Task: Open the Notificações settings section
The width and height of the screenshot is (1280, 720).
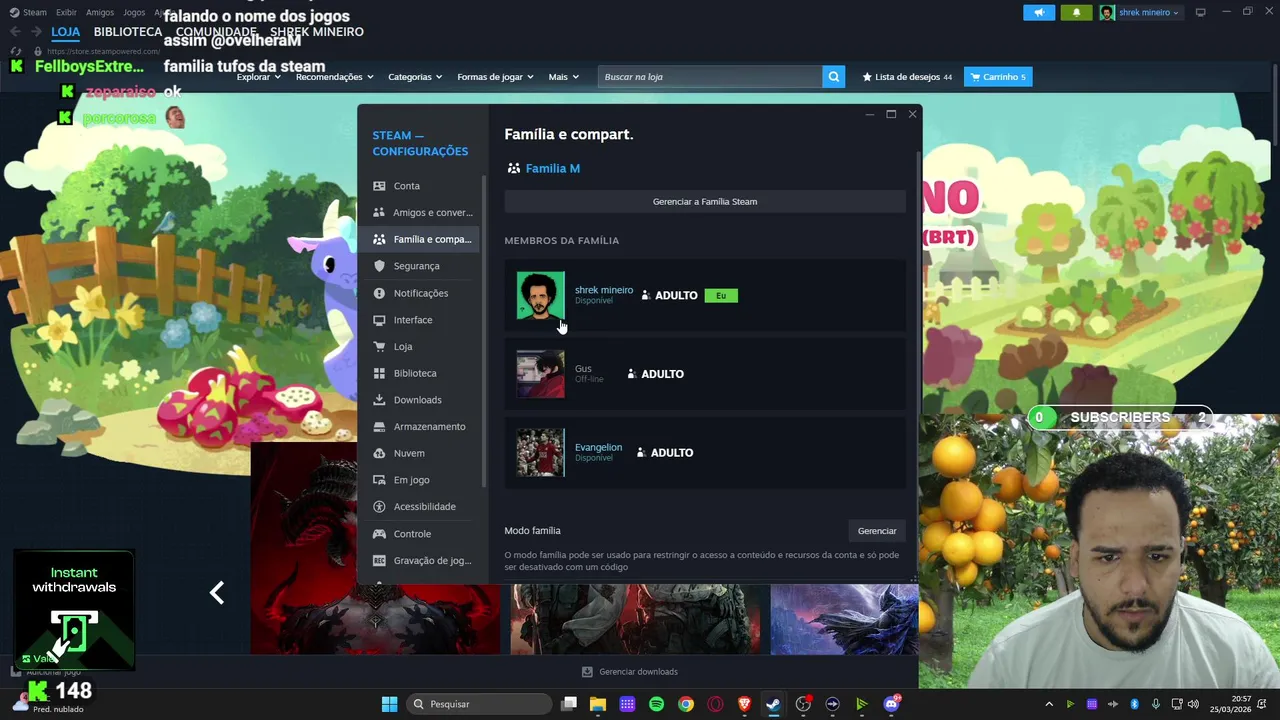Action: click(x=420, y=293)
